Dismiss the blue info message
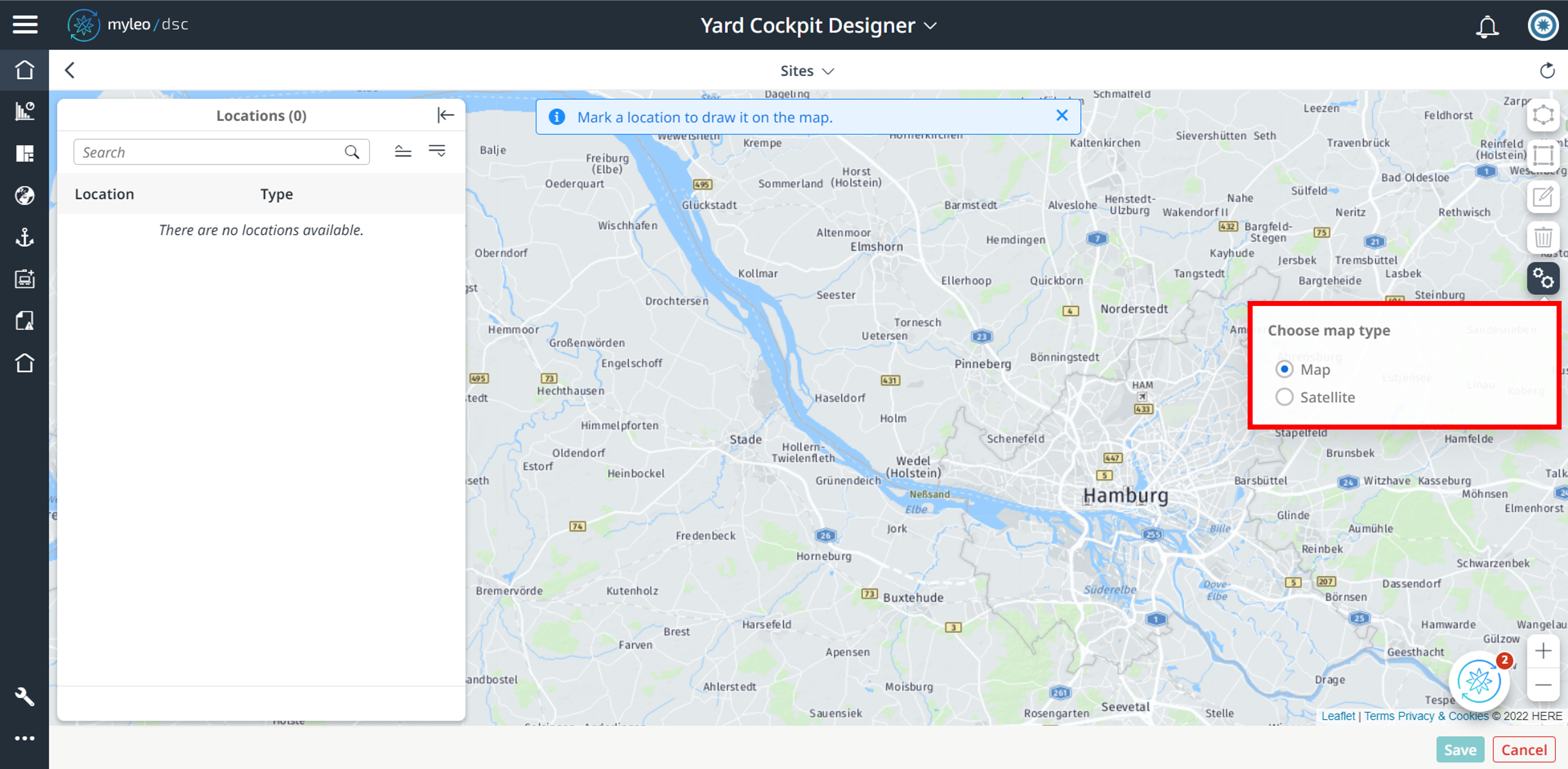Screen dimensions: 1568x769 coord(1062,116)
